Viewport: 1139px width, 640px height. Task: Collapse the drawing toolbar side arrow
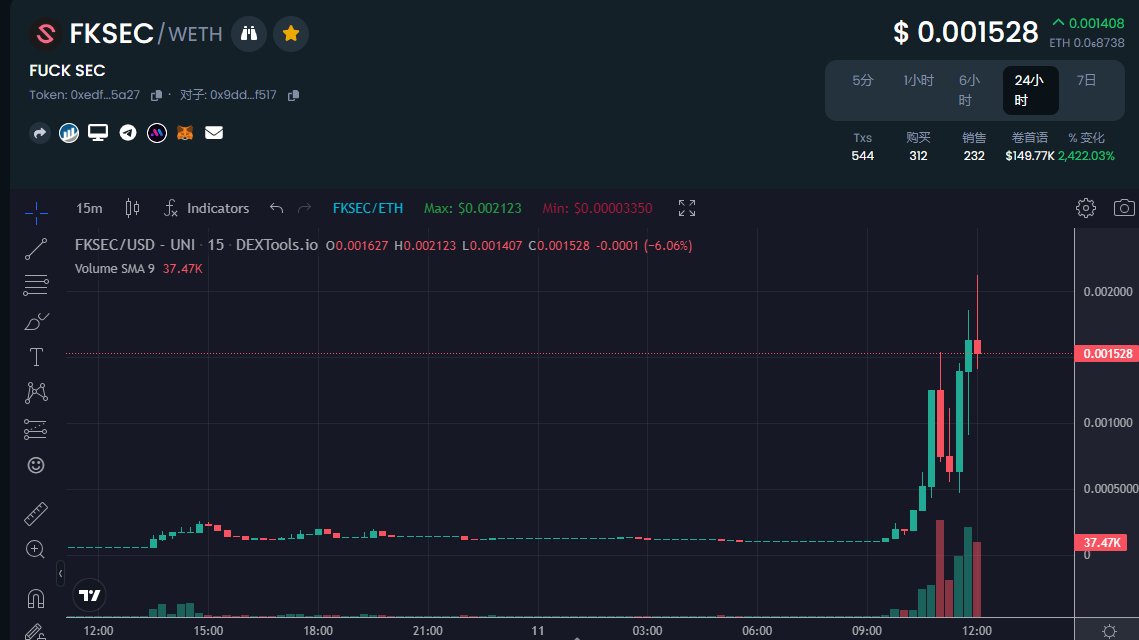pos(60,574)
